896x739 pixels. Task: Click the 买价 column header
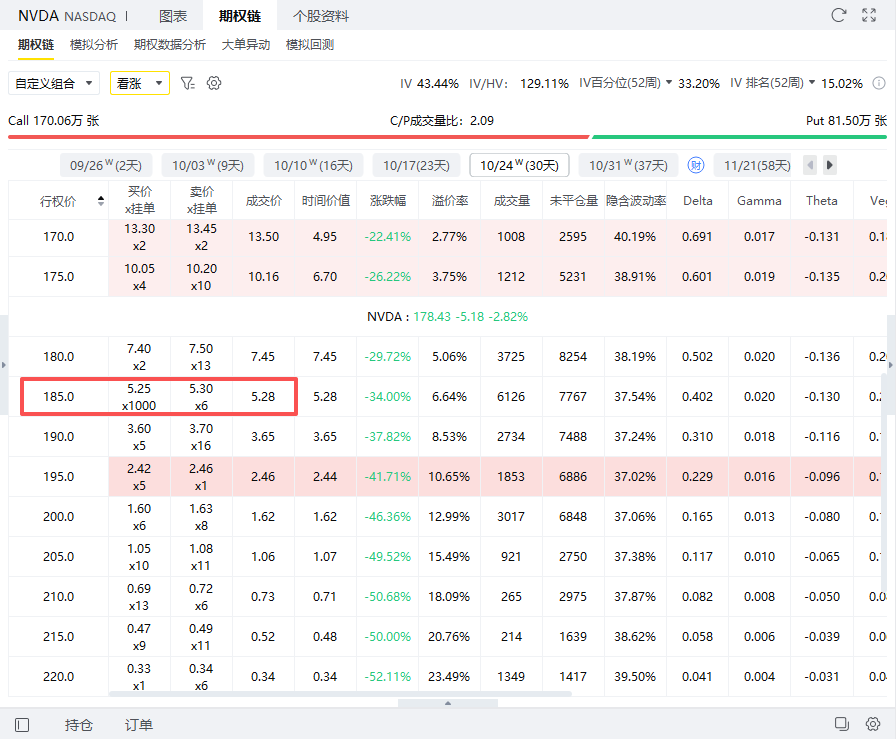click(139, 200)
